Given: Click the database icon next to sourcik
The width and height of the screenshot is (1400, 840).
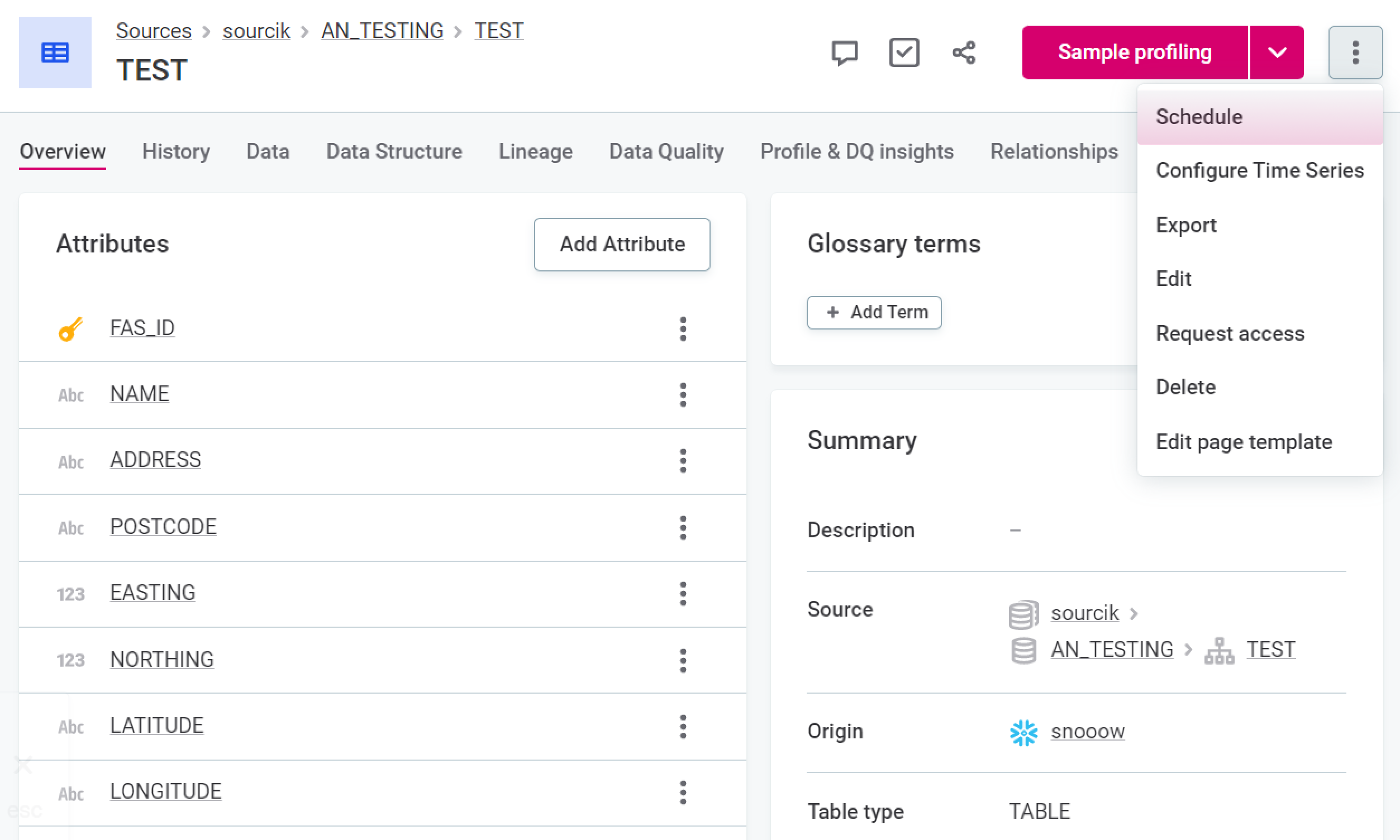Looking at the screenshot, I should [x=1023, y=614].
